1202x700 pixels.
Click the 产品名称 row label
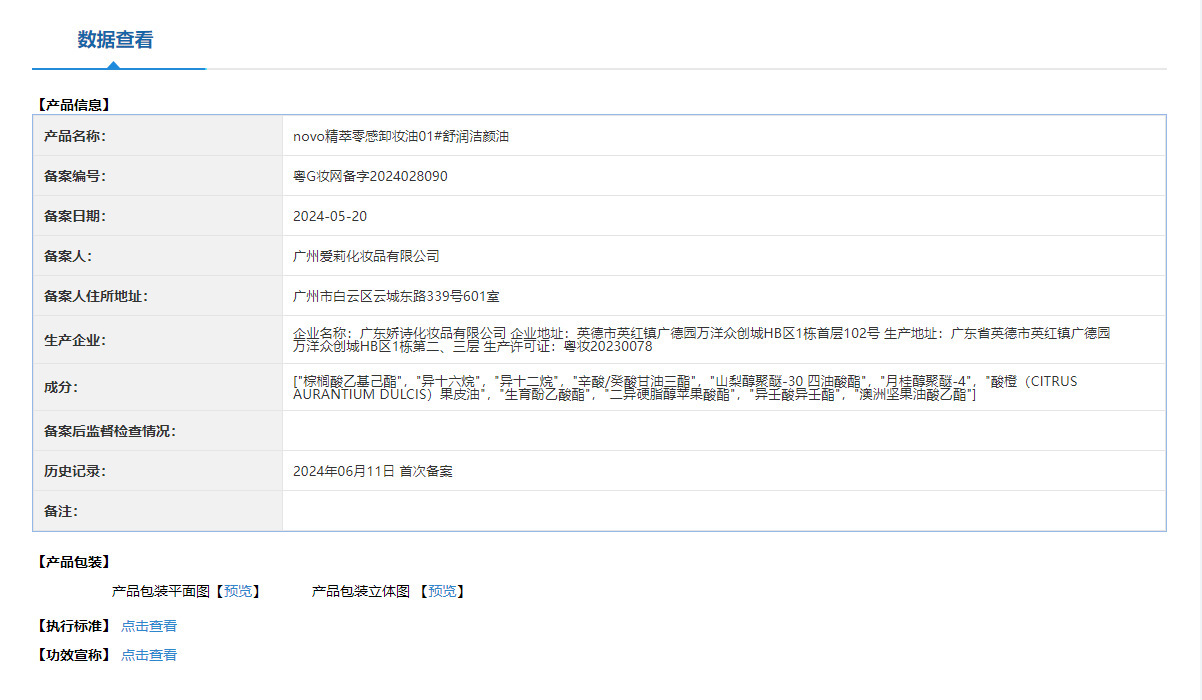pyautogui.click(x=75, y=136)
